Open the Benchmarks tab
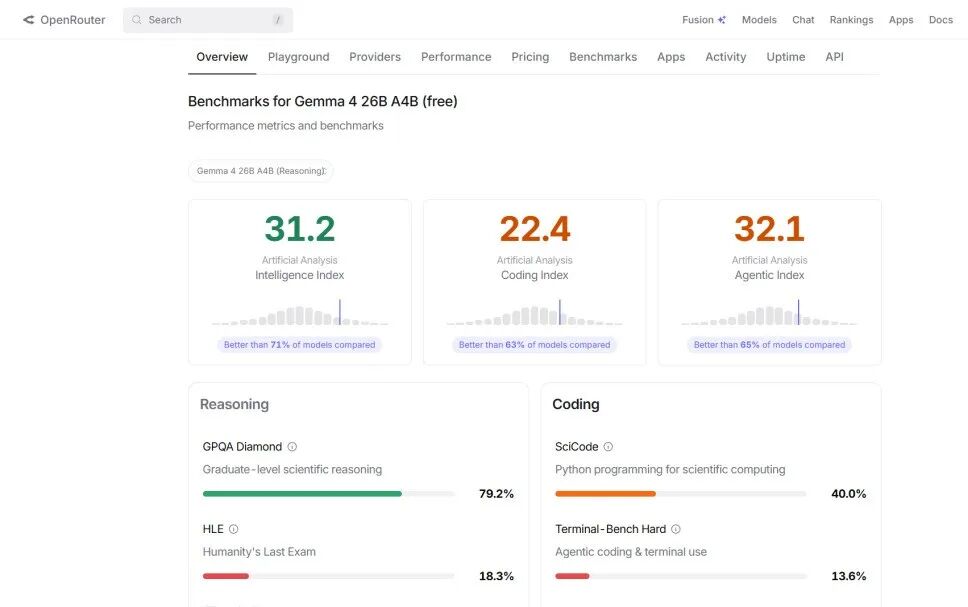The height and width of the screenshot is (607, 968). pos(603,57)
